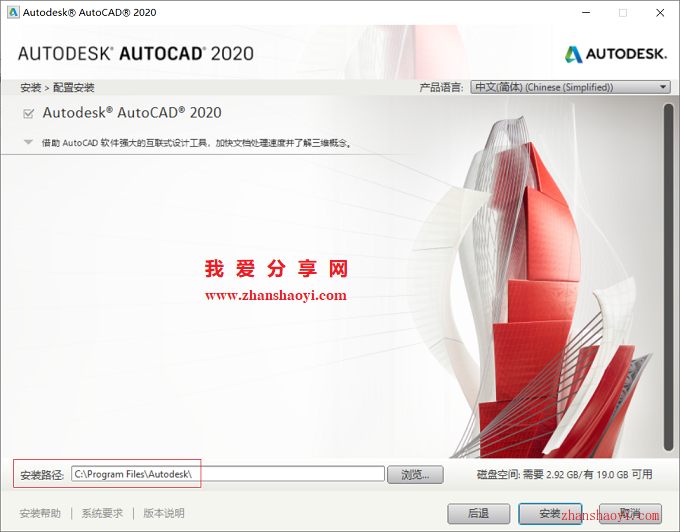The height and width of the screenshot is (532, 680).
Task: Click the 配置安装 breadcrumb text
Action: [74, 88]
